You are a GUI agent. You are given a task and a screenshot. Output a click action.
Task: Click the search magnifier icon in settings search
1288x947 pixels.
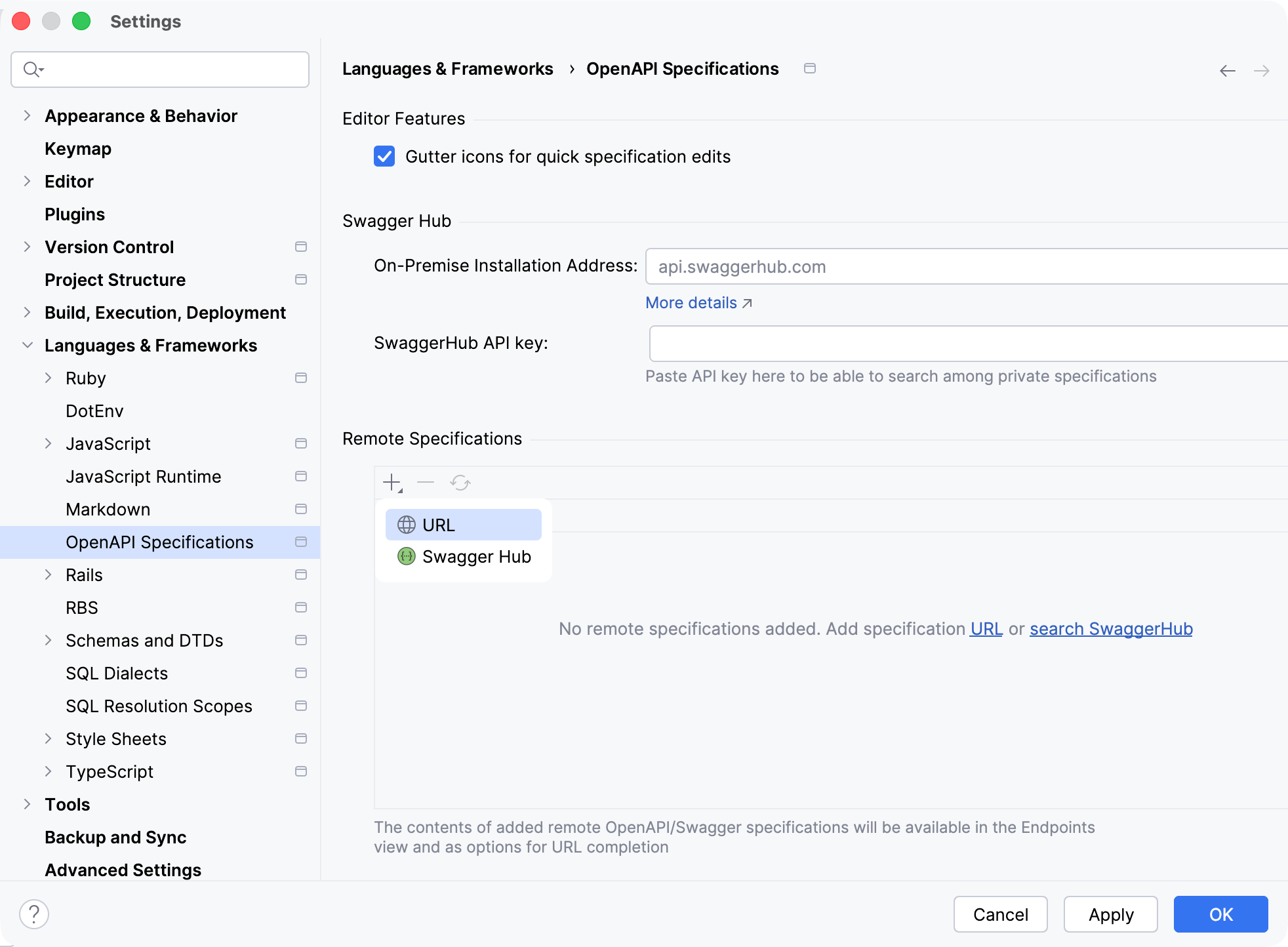click(33, 69)
